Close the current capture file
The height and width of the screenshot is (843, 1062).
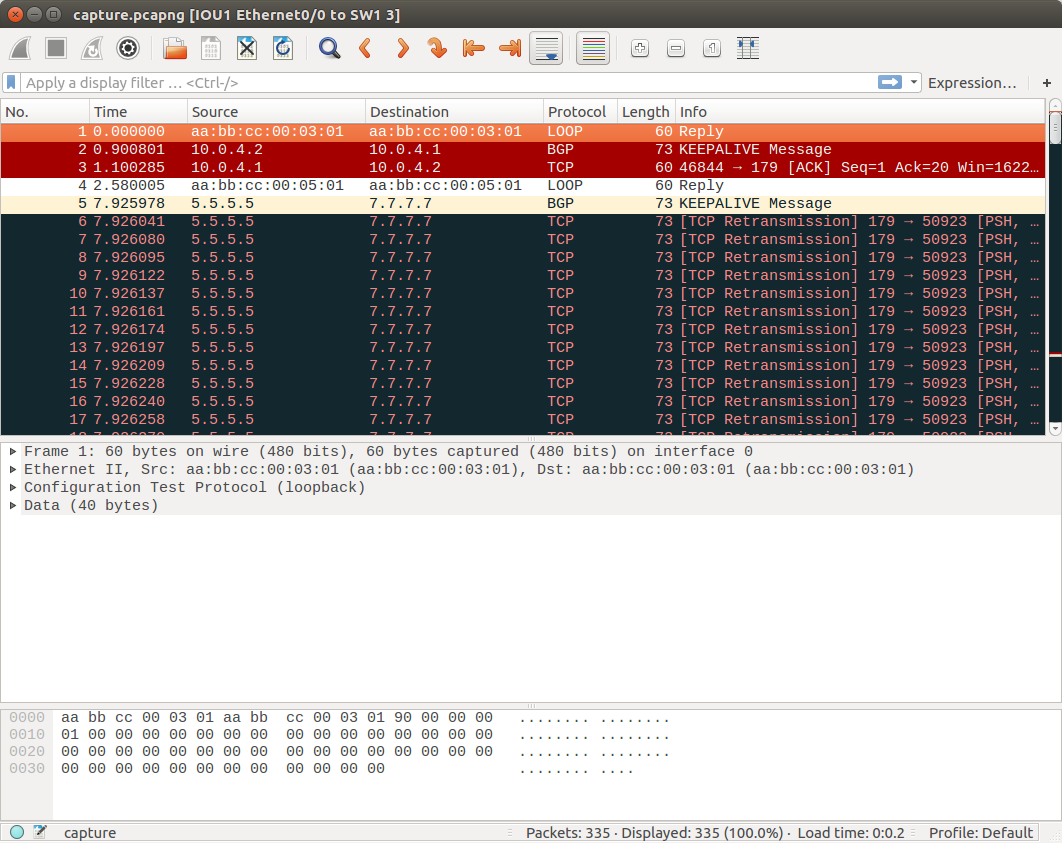point(246,48)
